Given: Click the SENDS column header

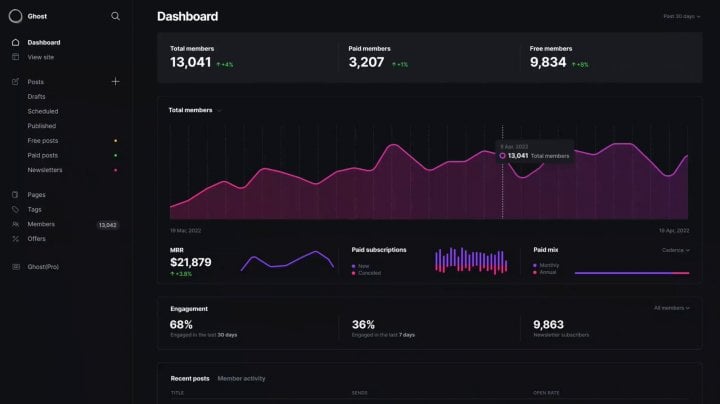Looking at the screenshot, I should pos(360,393).
